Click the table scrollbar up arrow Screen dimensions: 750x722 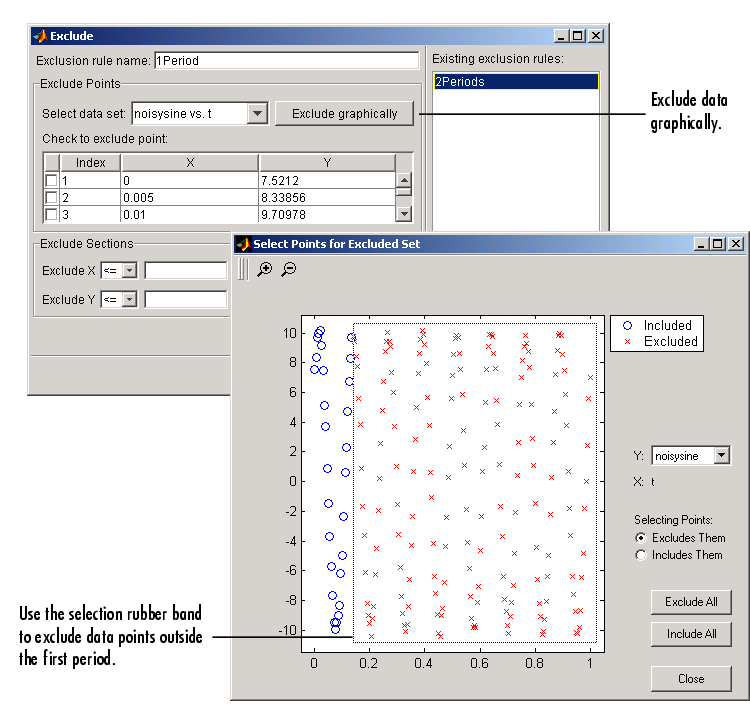[x=404, y=180]
